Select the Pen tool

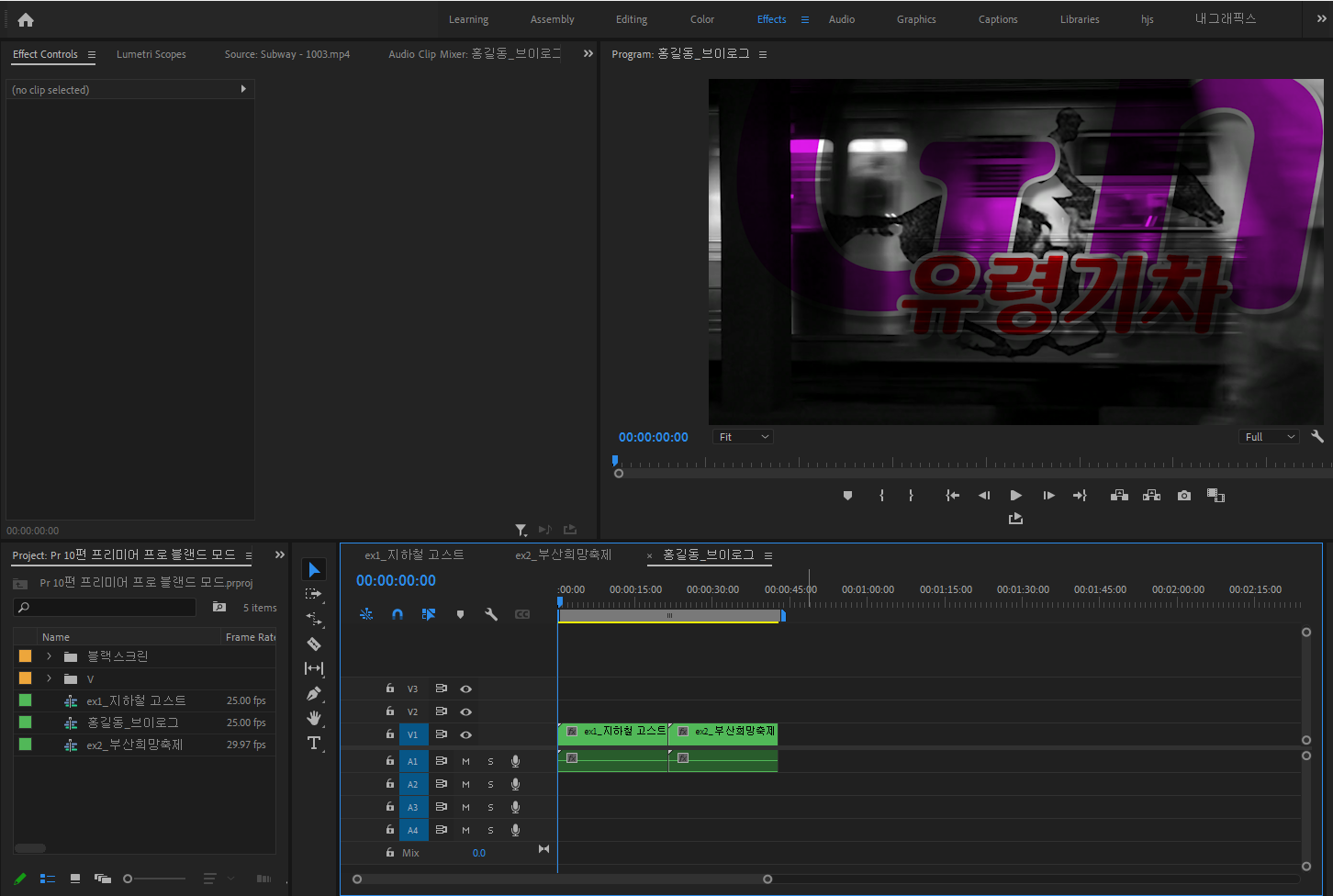[x=314, y=693]
